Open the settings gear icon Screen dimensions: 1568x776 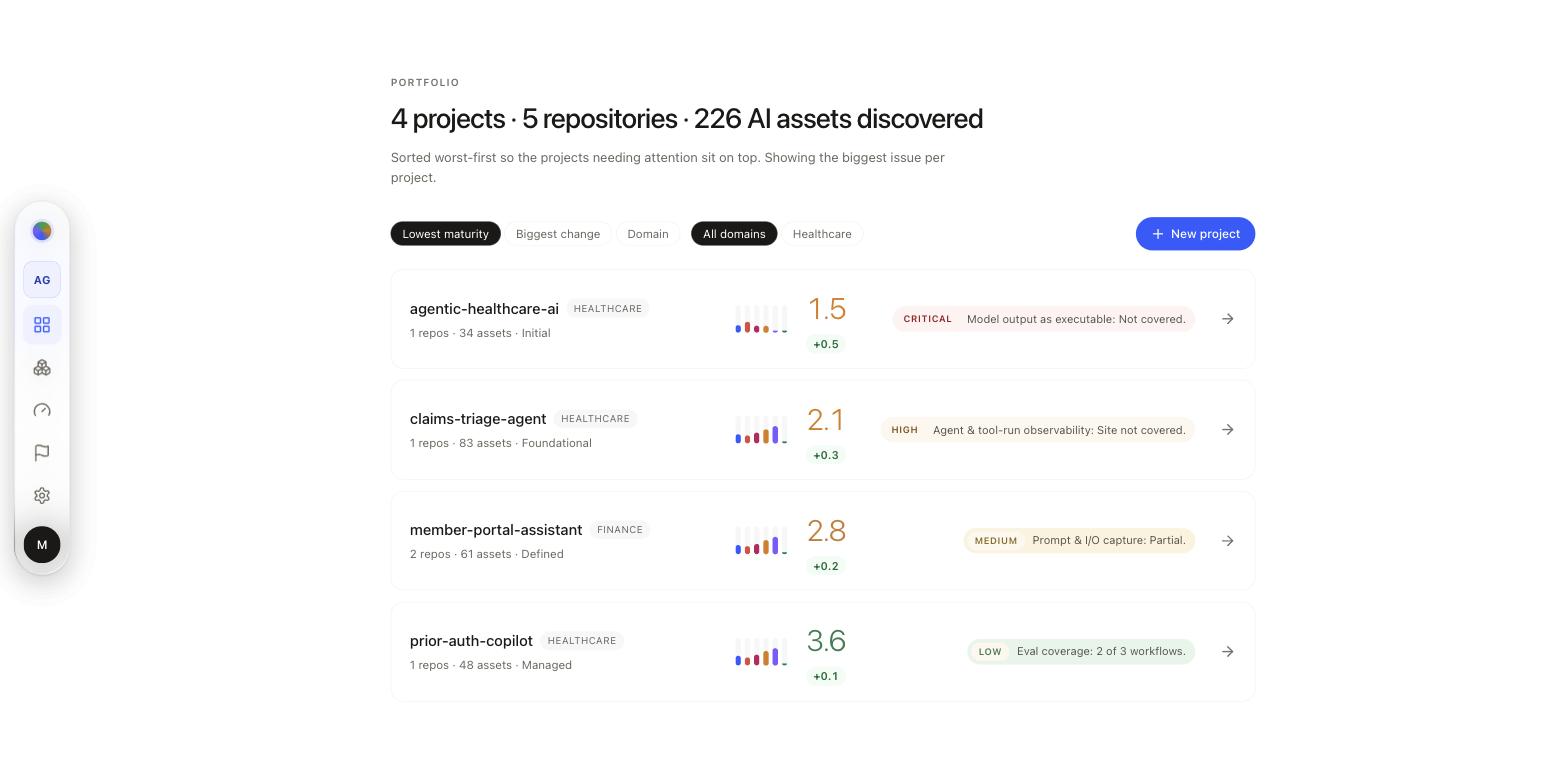tap(42, 496)
